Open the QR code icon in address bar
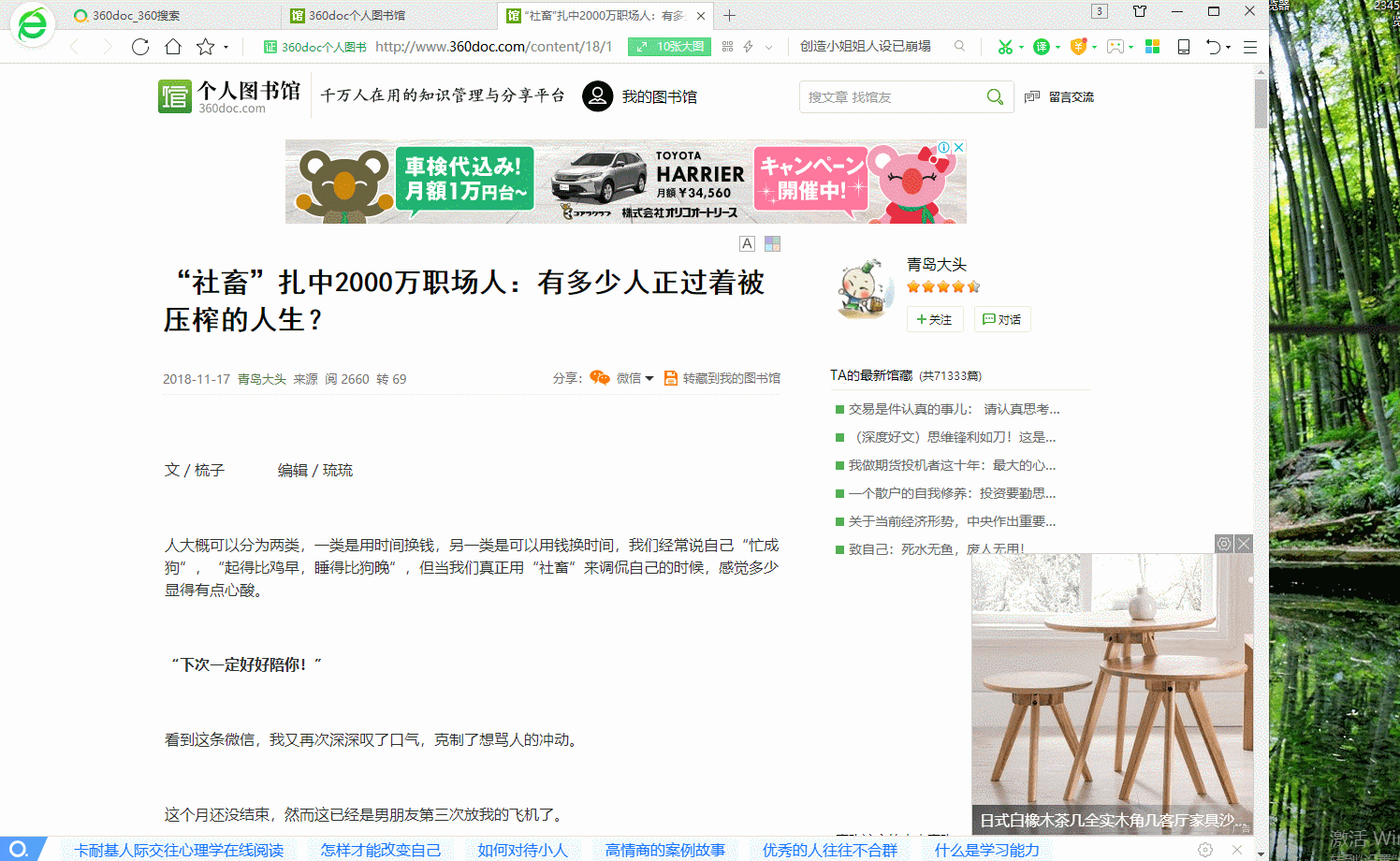 tap(727, 47)
